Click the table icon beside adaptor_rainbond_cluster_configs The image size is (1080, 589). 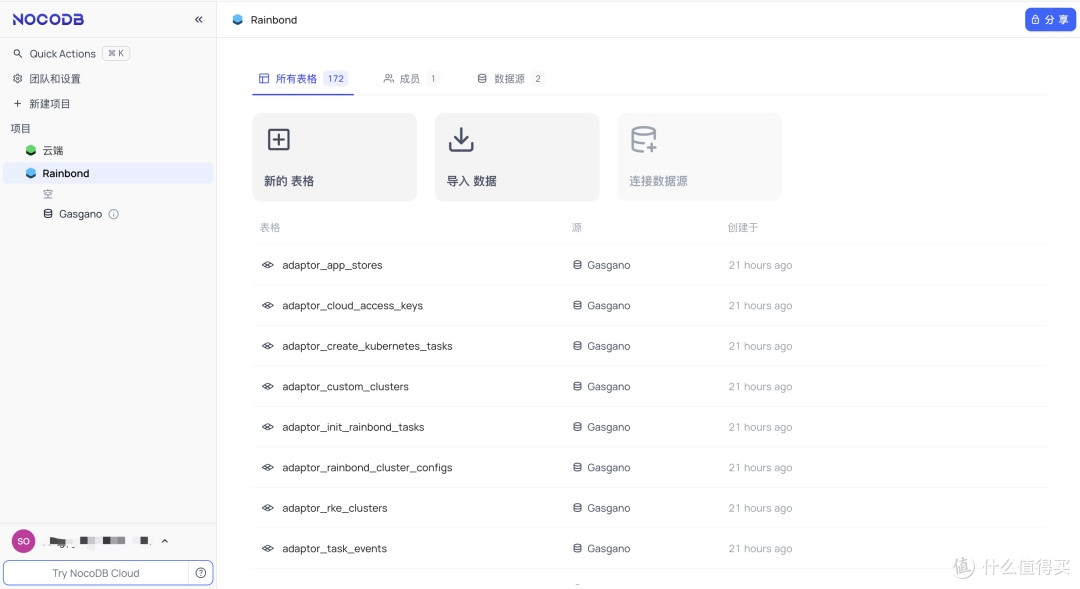pyautogui.click(x=268, y=468)
